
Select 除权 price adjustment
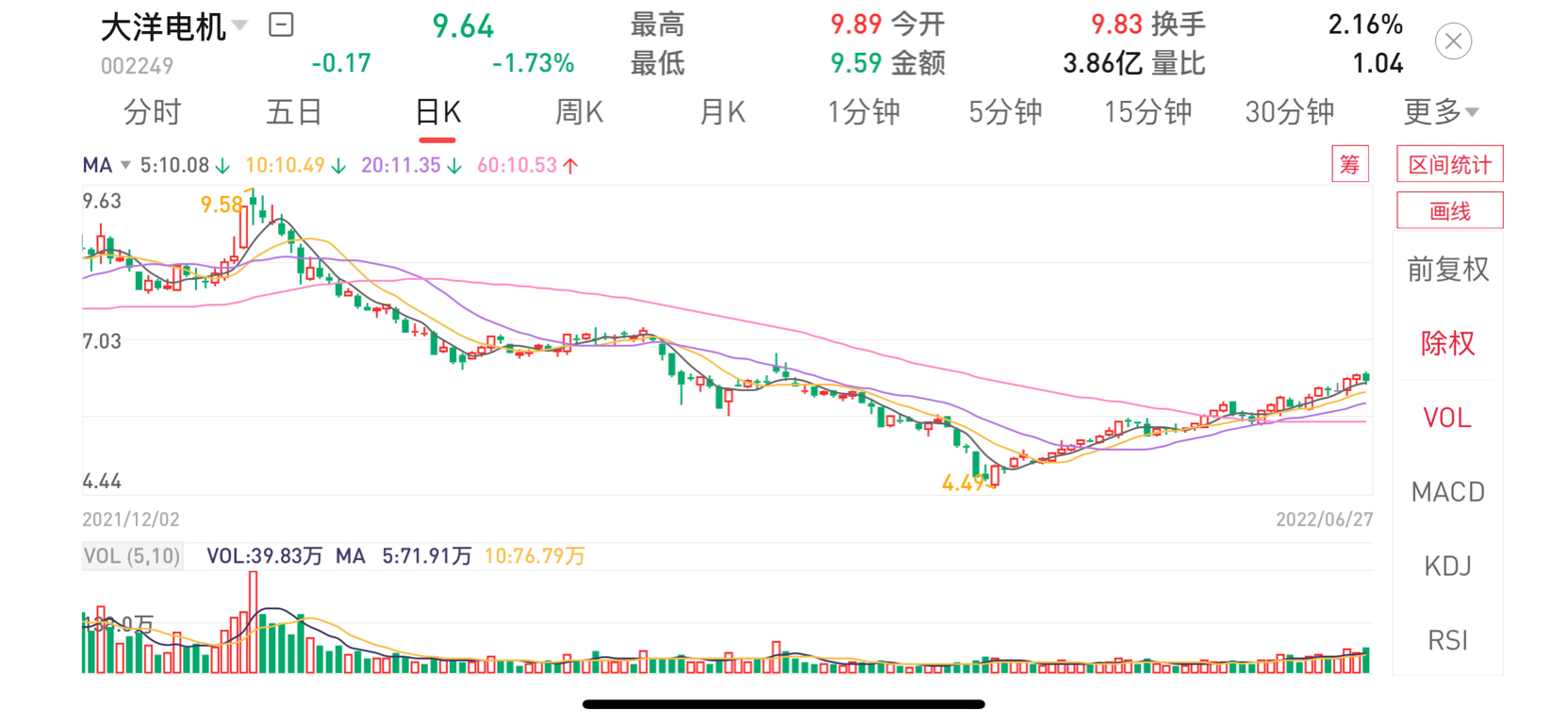1448,343
